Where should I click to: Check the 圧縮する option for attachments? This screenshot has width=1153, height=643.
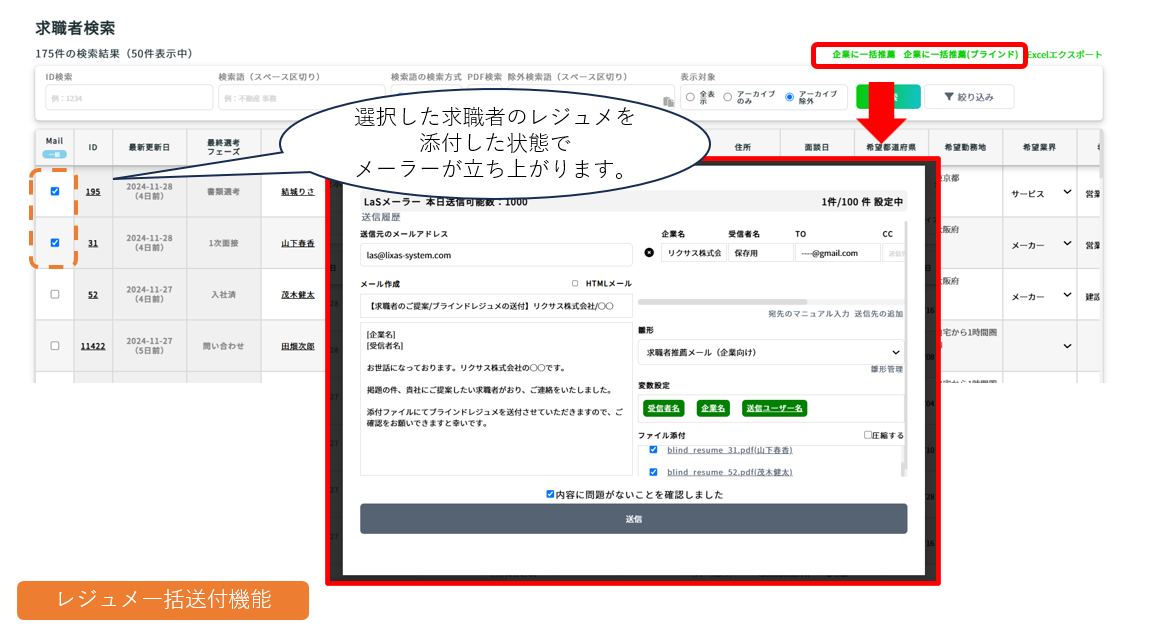click(868, 435)
